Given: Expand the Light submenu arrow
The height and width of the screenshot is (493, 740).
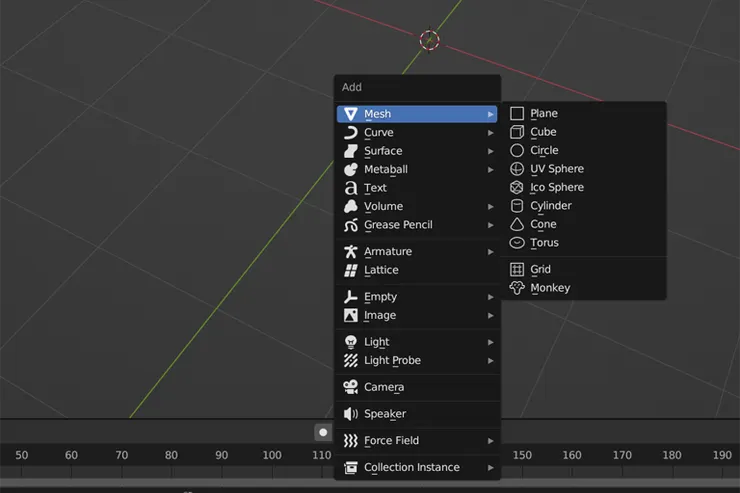Looking at the screenshot, I should (x=491, y=343).
